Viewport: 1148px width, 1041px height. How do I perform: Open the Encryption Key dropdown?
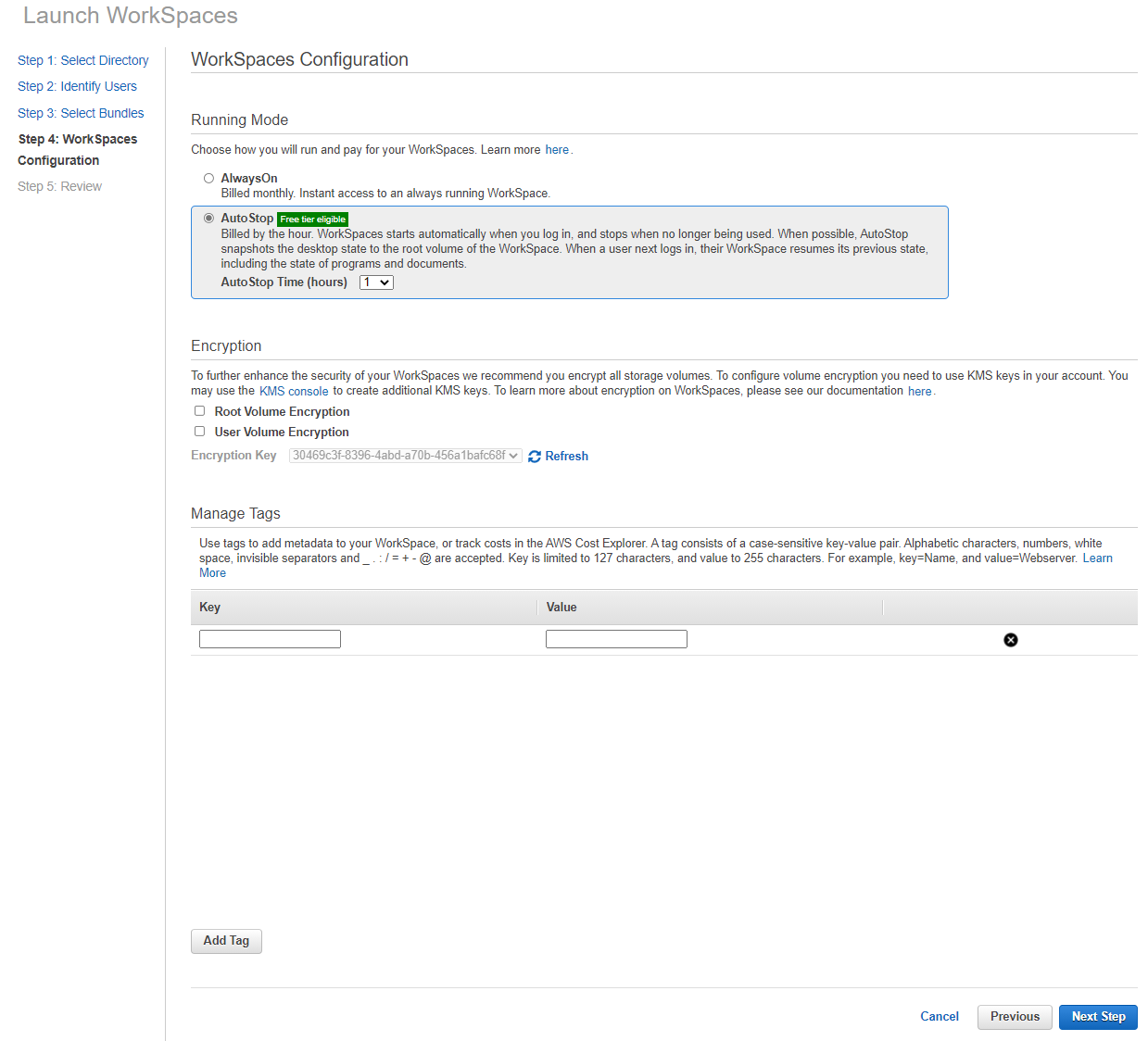click(x=406, y=456)
